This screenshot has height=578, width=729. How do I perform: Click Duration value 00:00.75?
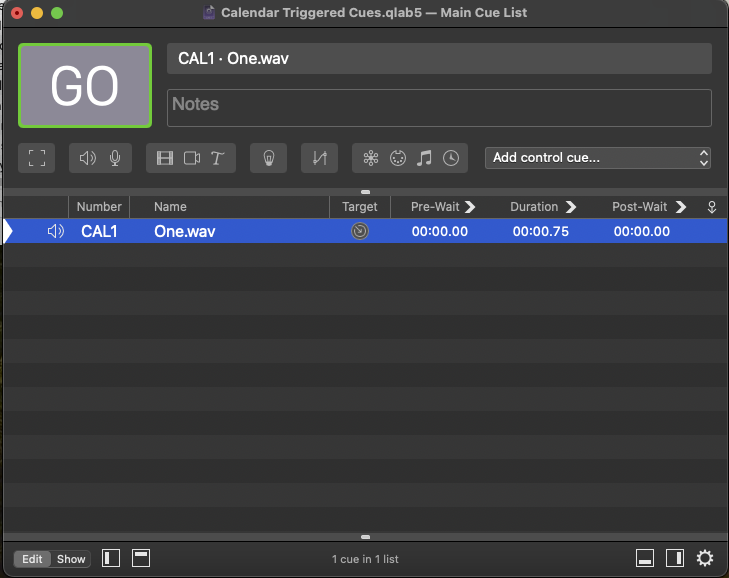[x=540, y=231]
